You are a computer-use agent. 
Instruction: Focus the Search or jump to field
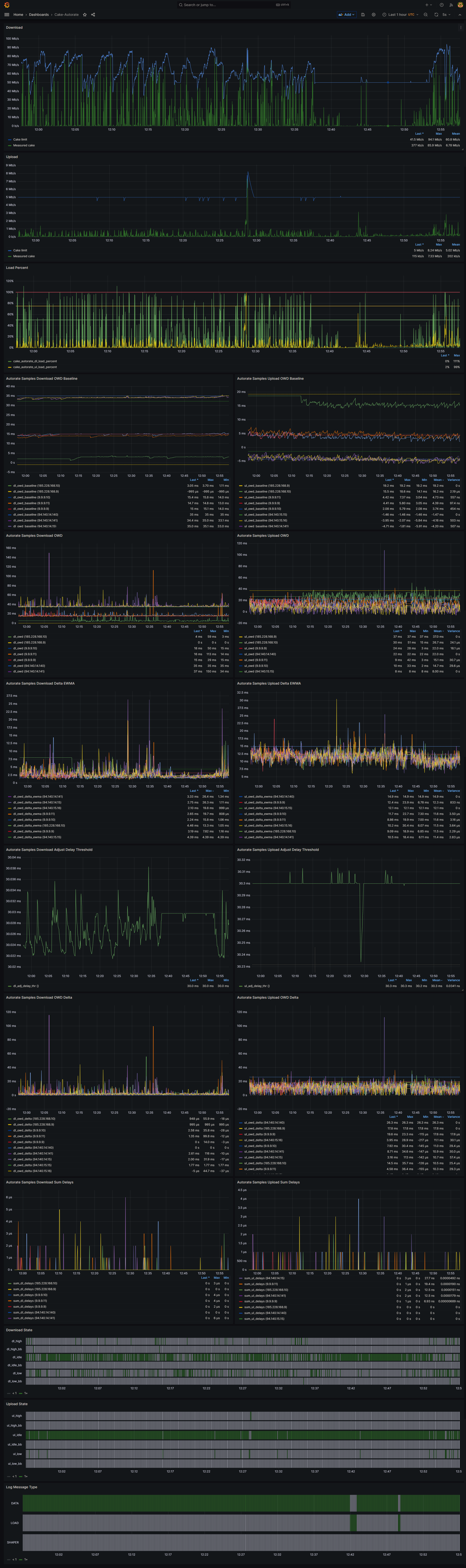[x=234, y=5]
